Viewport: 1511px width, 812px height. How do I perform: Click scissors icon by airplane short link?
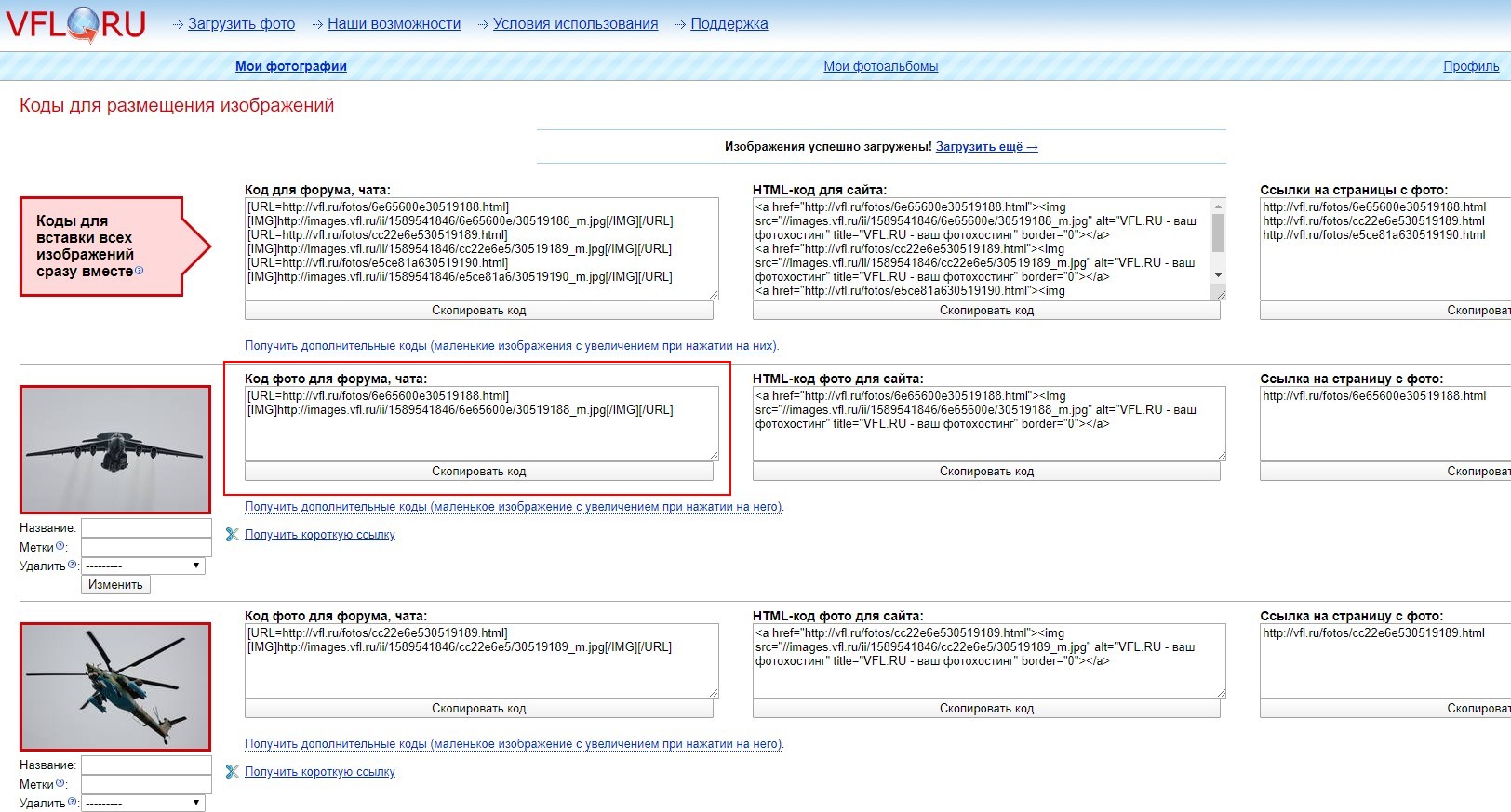click(x=233, y=535)
